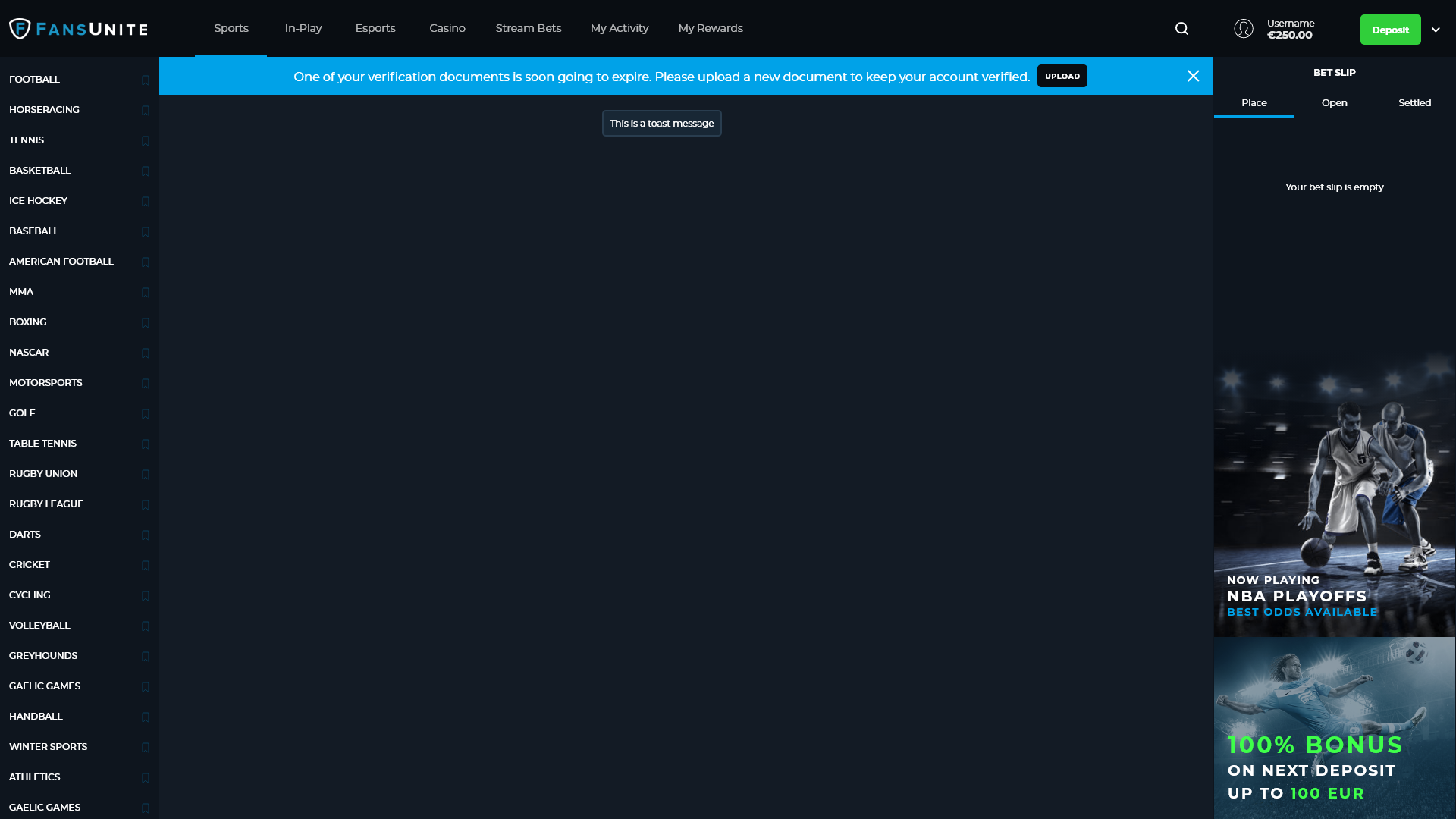Bookmark Golf with its favorite icon
This screenshot has width=1456, height=819.
point(146,413)
